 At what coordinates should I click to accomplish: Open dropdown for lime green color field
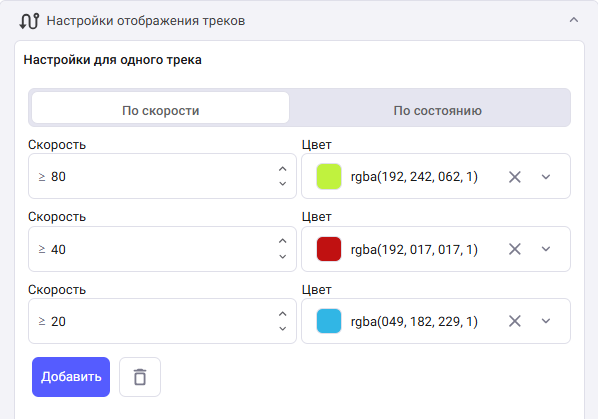[x=546, y=177]
